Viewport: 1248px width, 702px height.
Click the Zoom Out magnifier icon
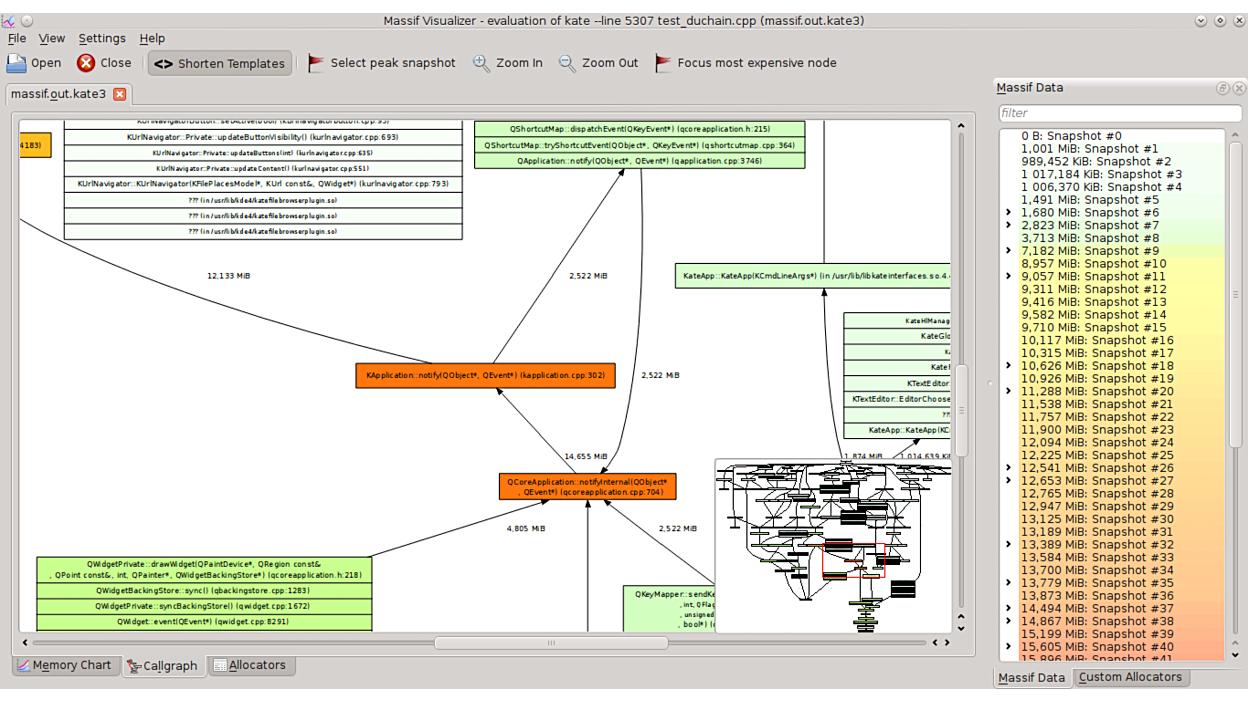567,63
